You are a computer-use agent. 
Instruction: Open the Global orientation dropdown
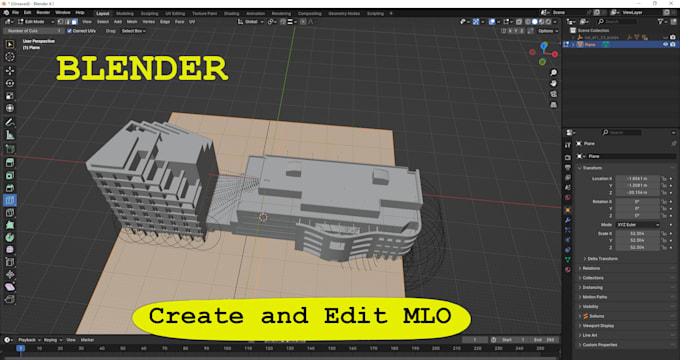point(251,22)
